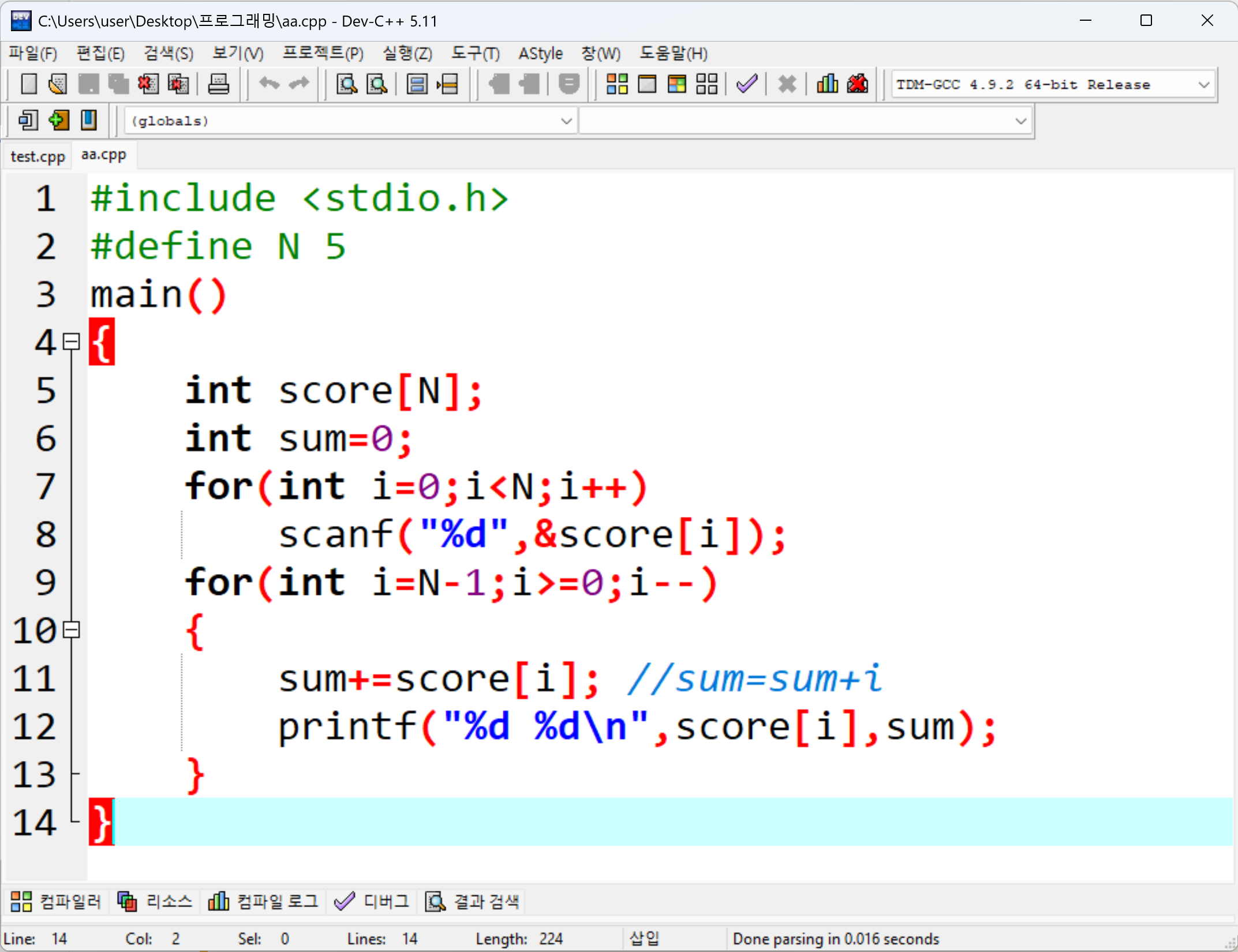Screen dimensions: 1238x952
Task: Open the 검색(S) menu
Action: tap(169, 54)
